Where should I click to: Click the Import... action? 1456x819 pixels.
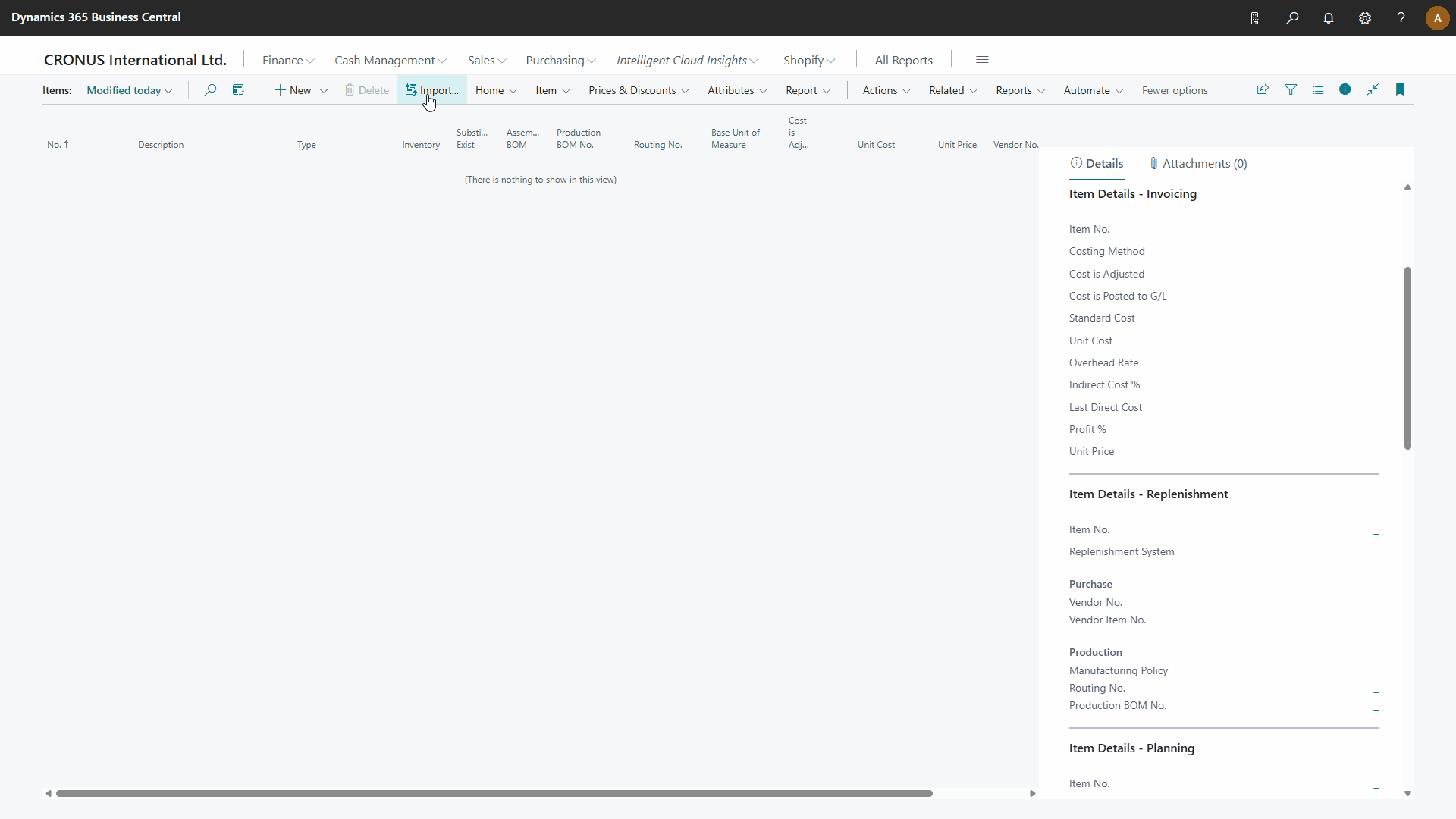[x=431, y=90]
